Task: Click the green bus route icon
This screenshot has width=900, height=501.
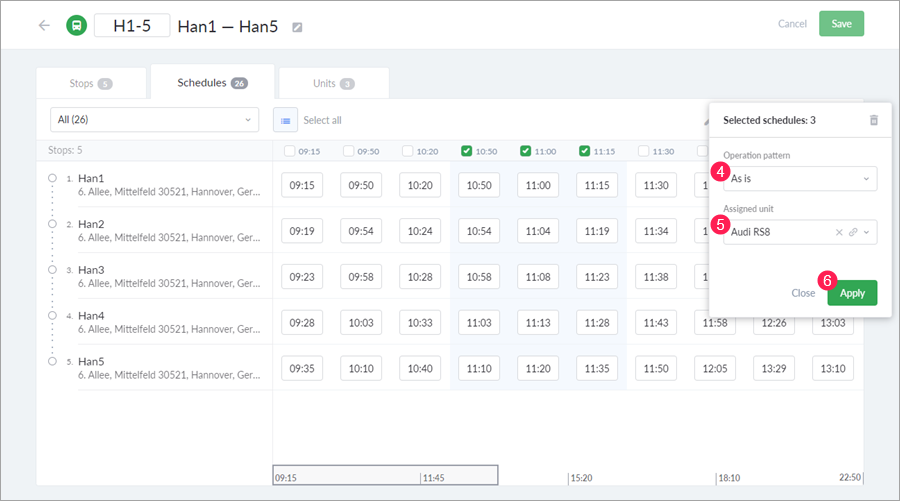Action: click(77, 25)
